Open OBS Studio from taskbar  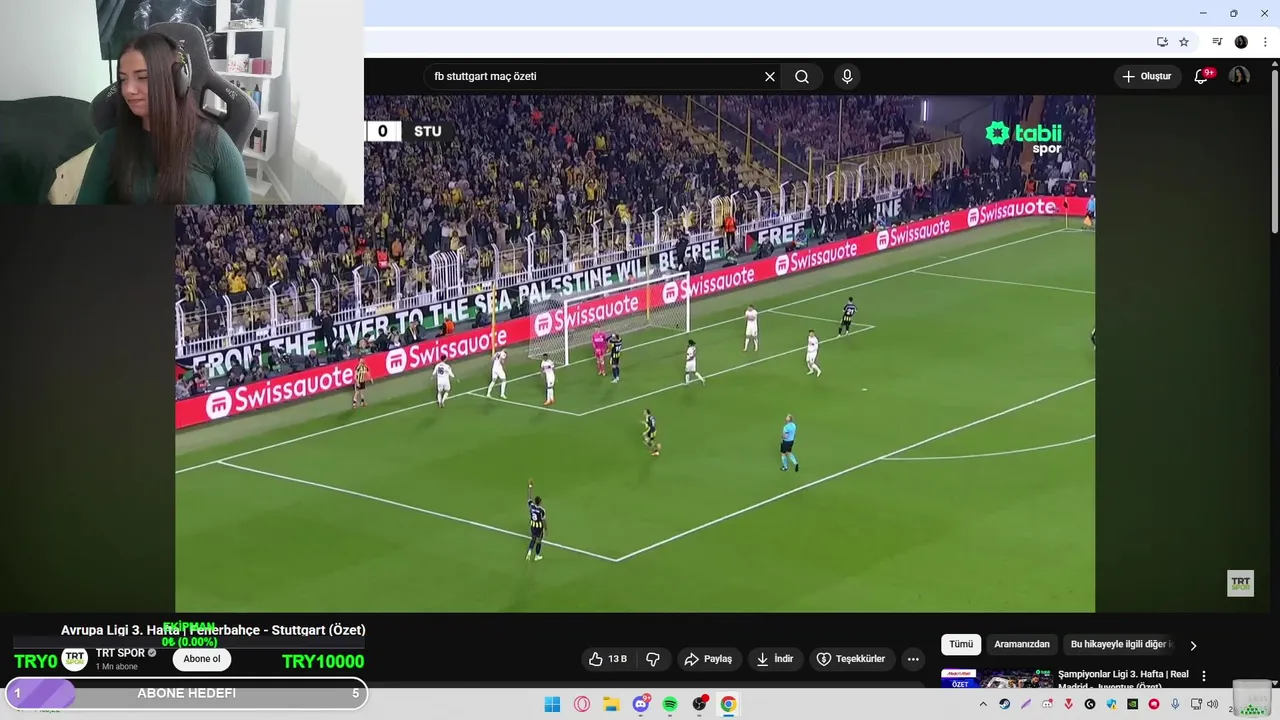pos(700,704)
